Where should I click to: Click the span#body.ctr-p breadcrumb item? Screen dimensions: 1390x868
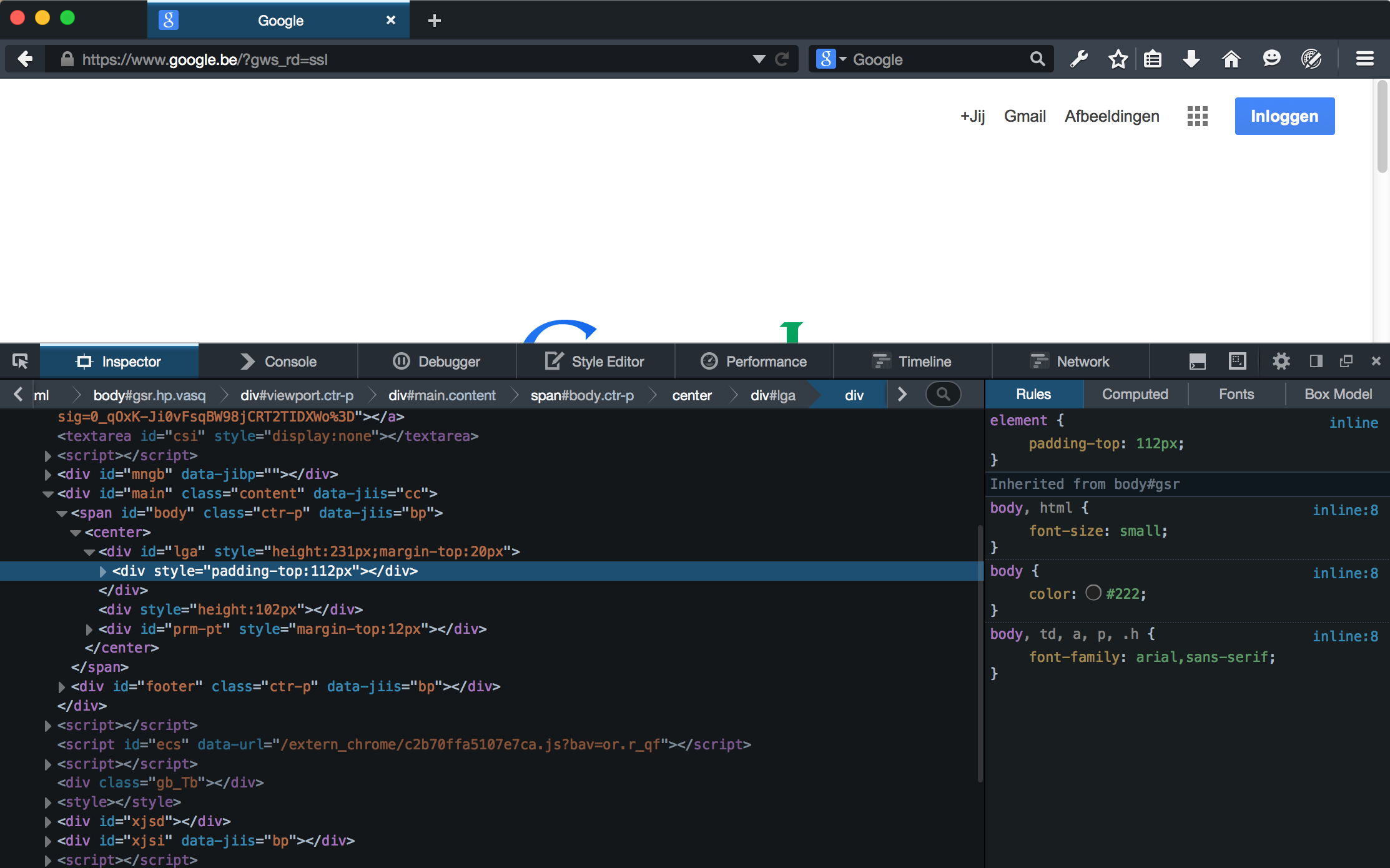tap(581, 395)
